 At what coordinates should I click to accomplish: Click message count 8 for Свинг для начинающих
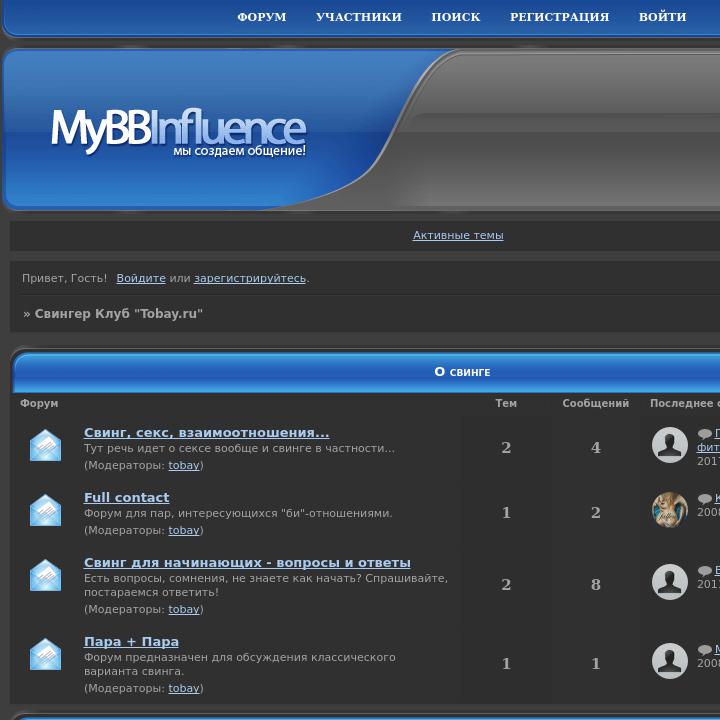pyautogui.click(x=596, y=584)
